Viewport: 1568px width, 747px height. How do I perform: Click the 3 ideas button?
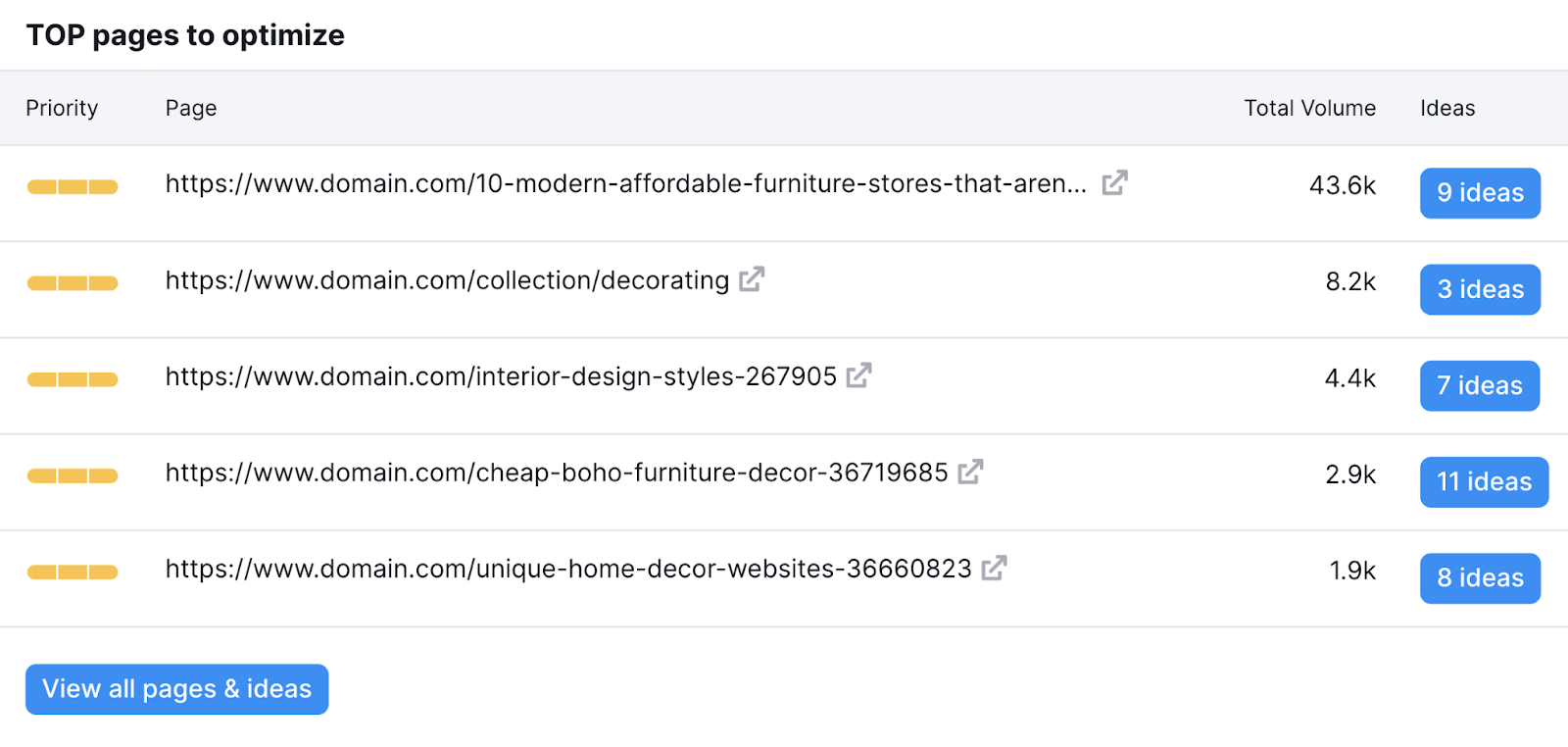(1480, 289)
